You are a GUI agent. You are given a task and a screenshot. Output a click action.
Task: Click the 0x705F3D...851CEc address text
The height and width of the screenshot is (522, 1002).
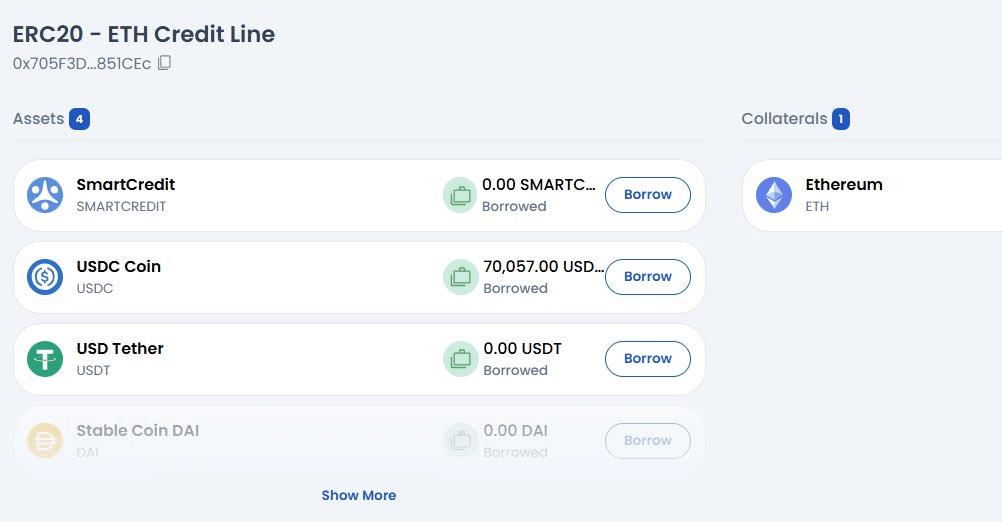coord(81,63)
